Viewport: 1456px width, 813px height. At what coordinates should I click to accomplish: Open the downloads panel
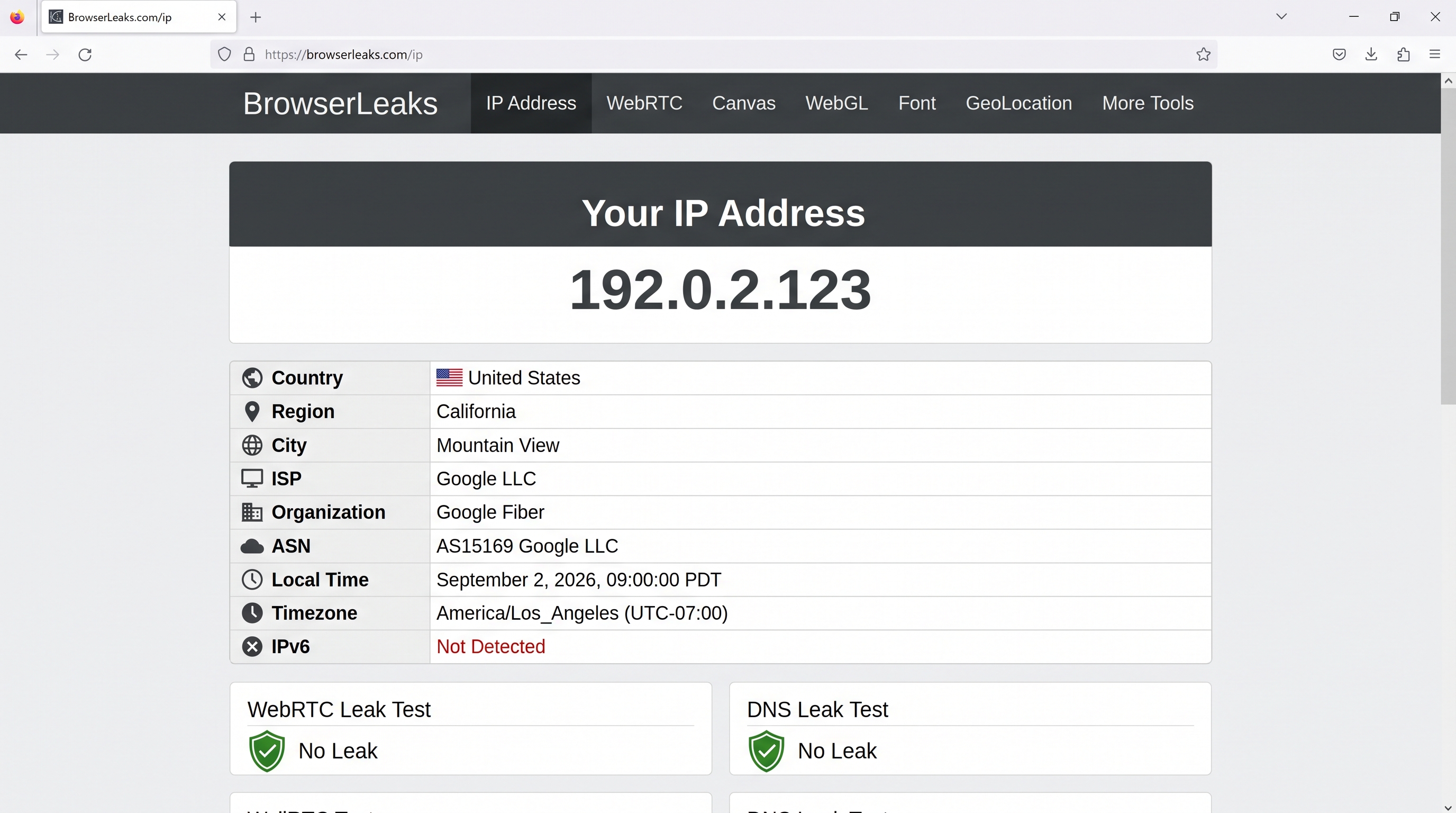point(1371,55)
